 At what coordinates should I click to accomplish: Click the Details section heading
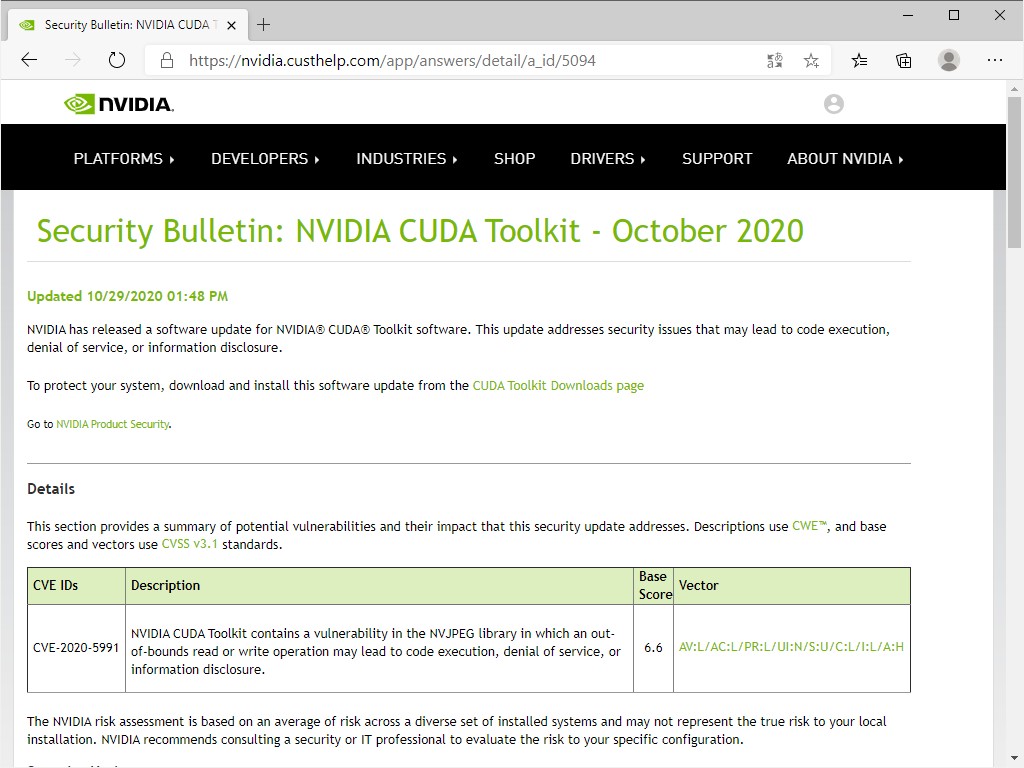tap(51, 489)
